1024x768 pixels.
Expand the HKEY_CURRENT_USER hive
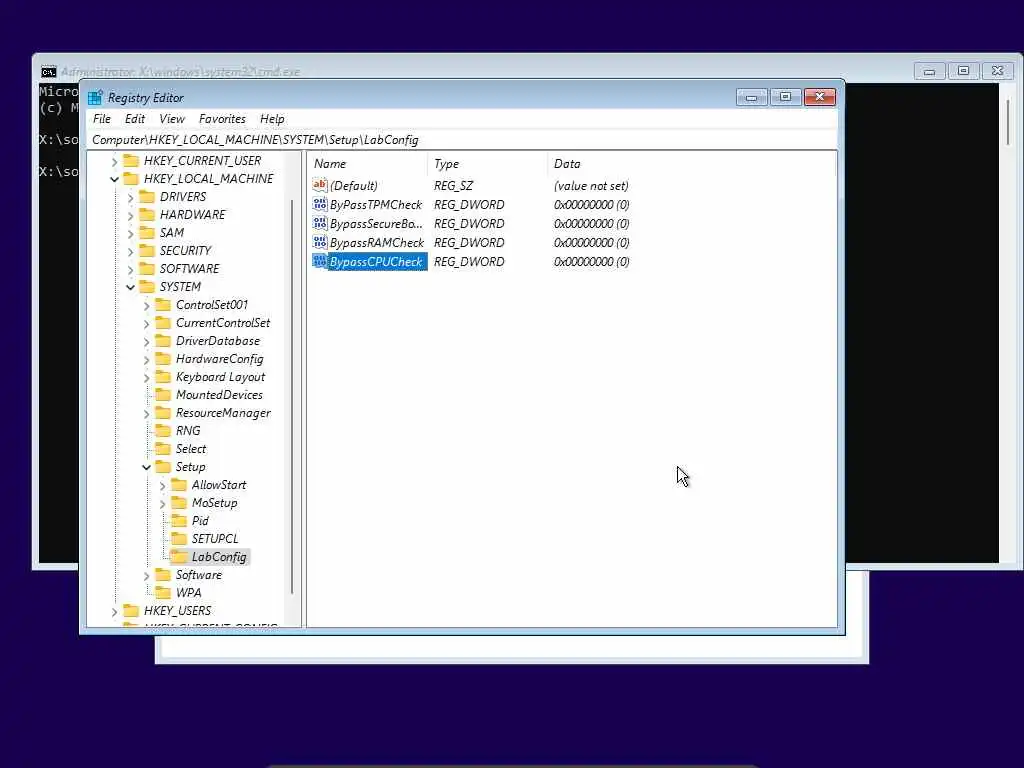pos(114,161)
